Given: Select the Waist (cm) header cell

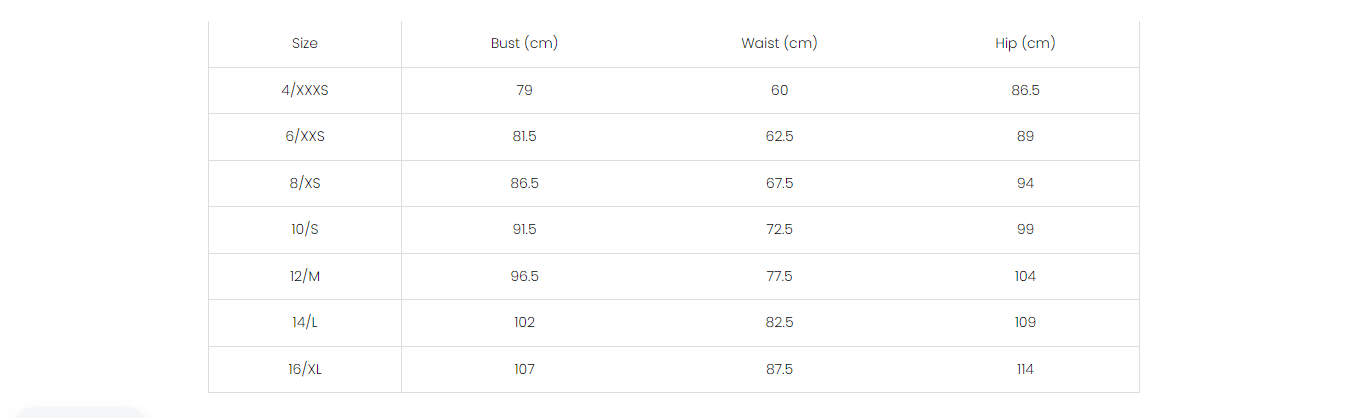Looking at the screenshot, I should click(779, 43).
